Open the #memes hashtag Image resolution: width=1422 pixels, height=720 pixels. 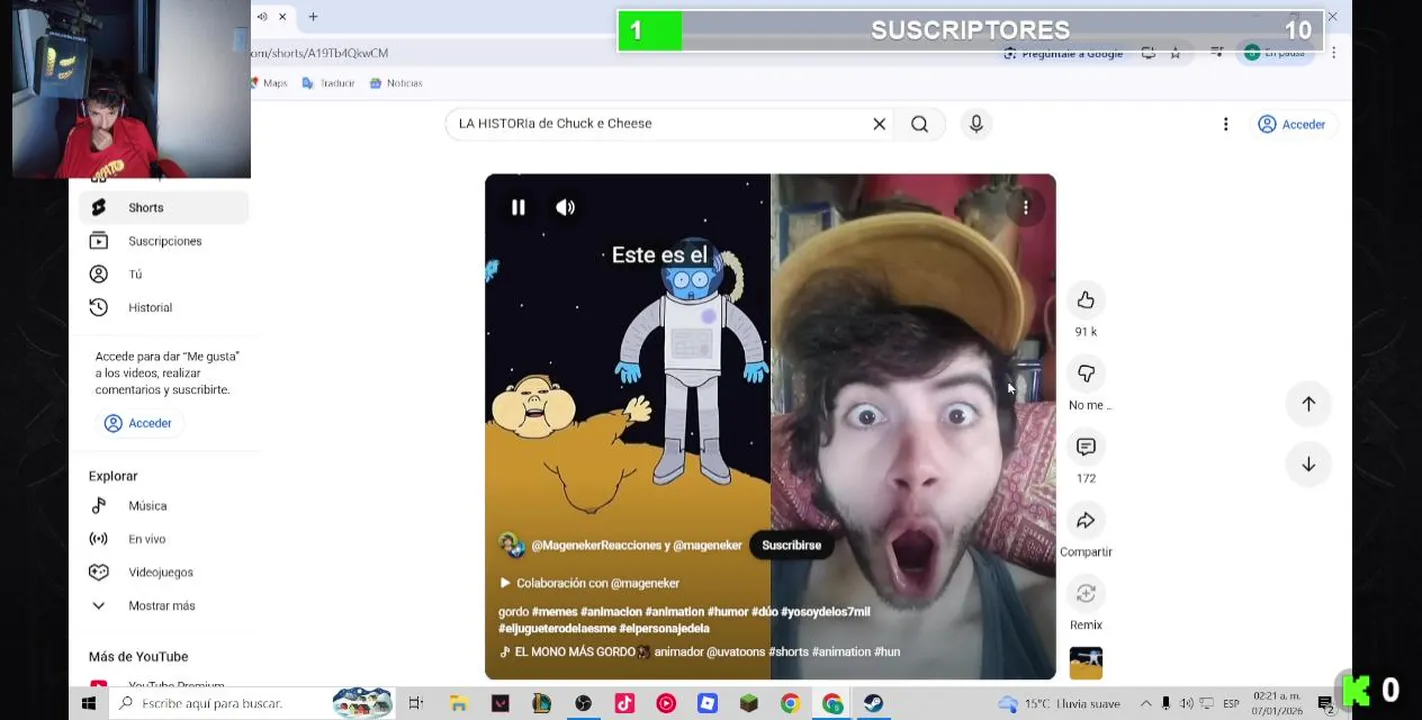coord(554,612)
